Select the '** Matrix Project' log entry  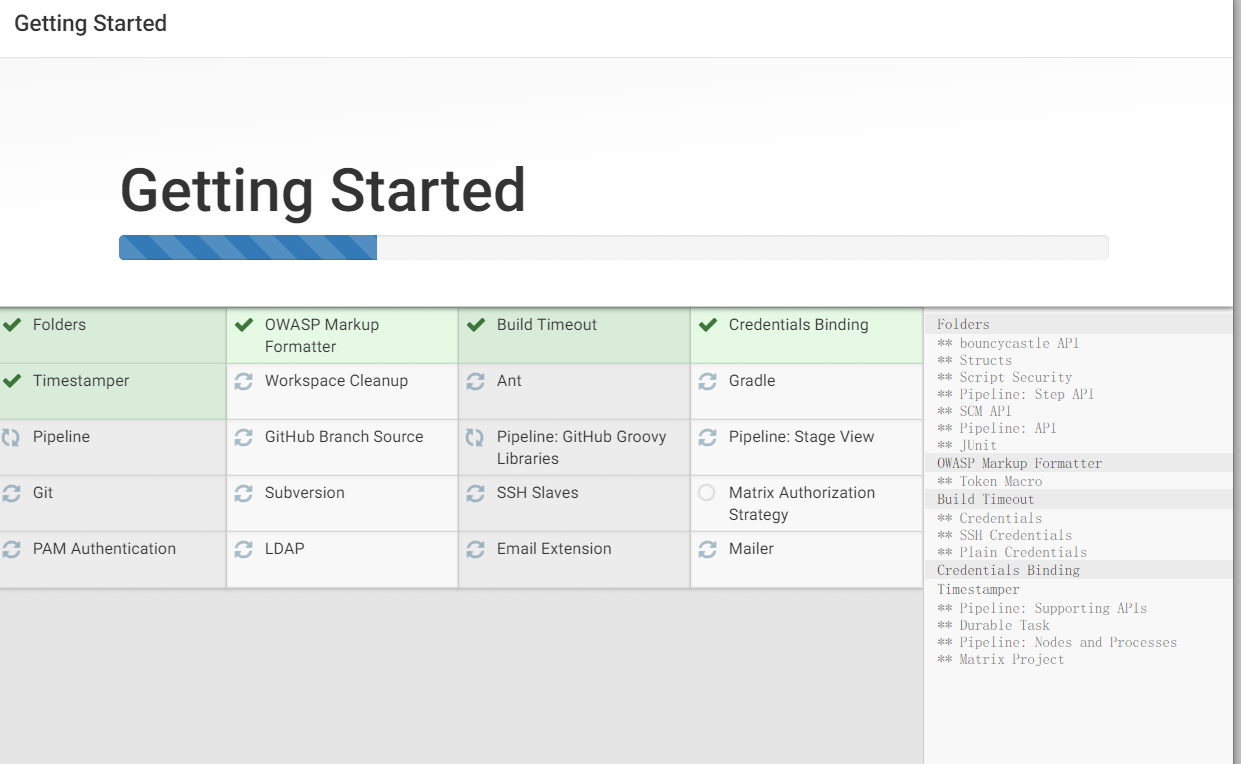[1001, 659]
